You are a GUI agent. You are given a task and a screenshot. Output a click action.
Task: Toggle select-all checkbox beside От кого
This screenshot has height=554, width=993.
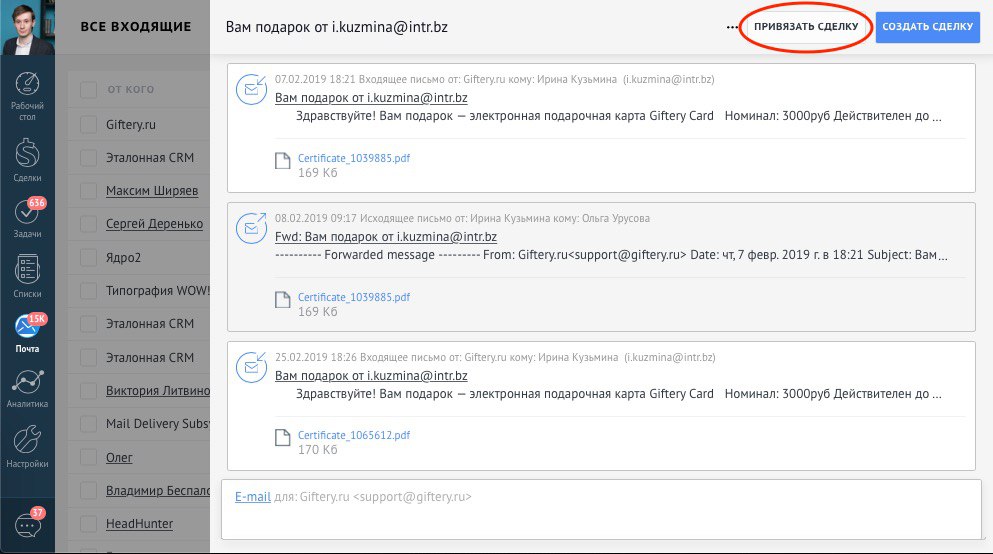pos(89,89)
